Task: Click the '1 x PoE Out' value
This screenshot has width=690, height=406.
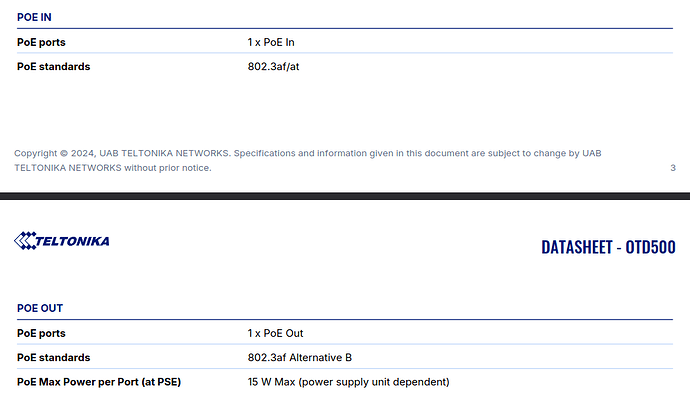Action: 275,333
